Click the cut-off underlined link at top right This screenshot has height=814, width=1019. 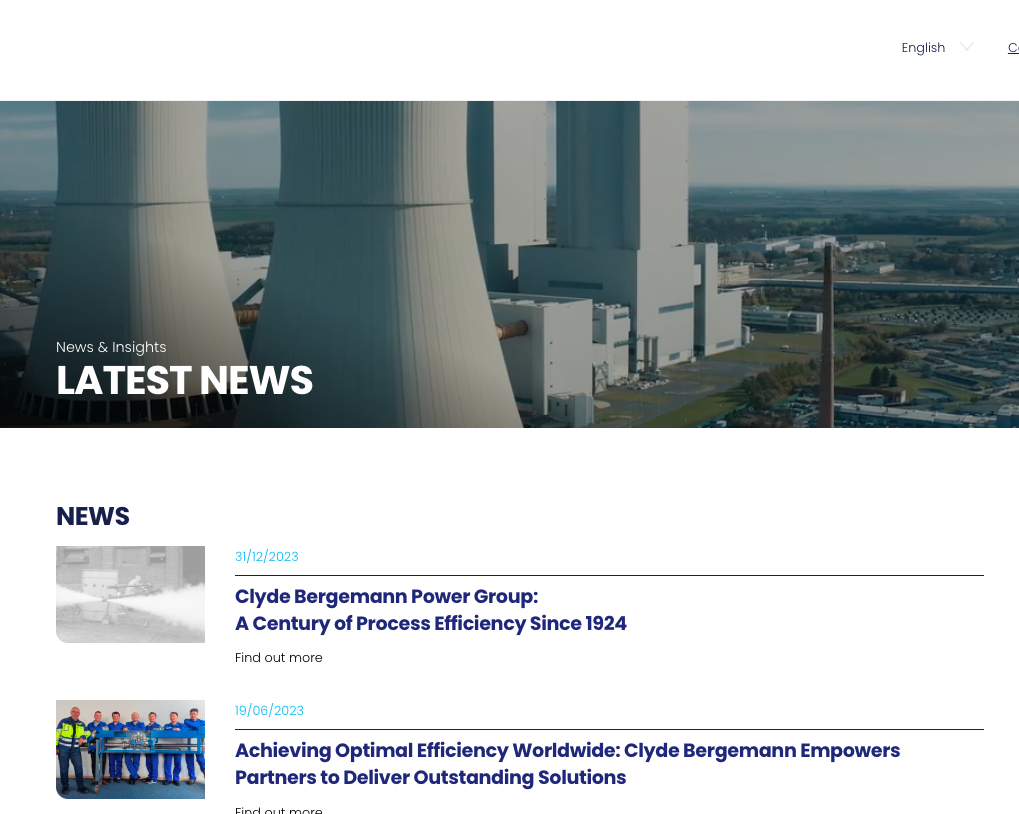click(x=1012, y=48)
